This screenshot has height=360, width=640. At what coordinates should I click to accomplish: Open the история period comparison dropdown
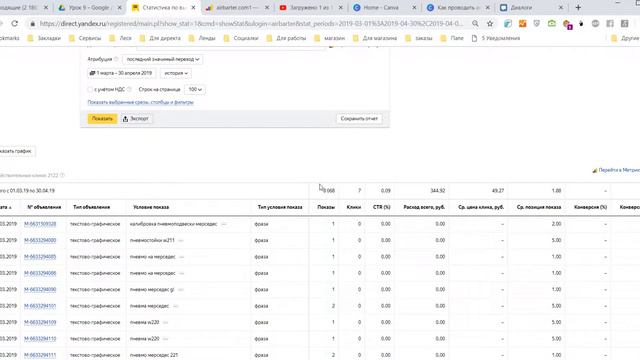coord(176,73)
